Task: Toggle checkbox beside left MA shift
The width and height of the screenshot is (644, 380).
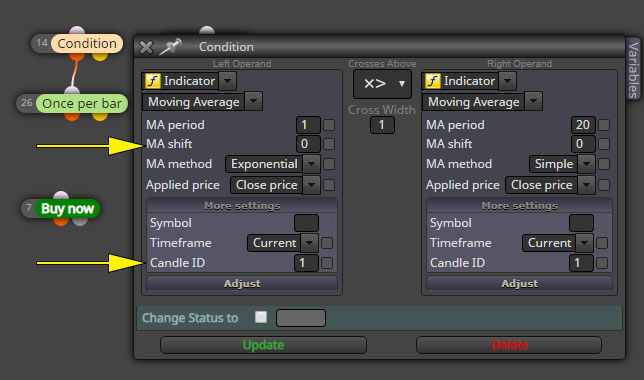Action: [329, 144]
